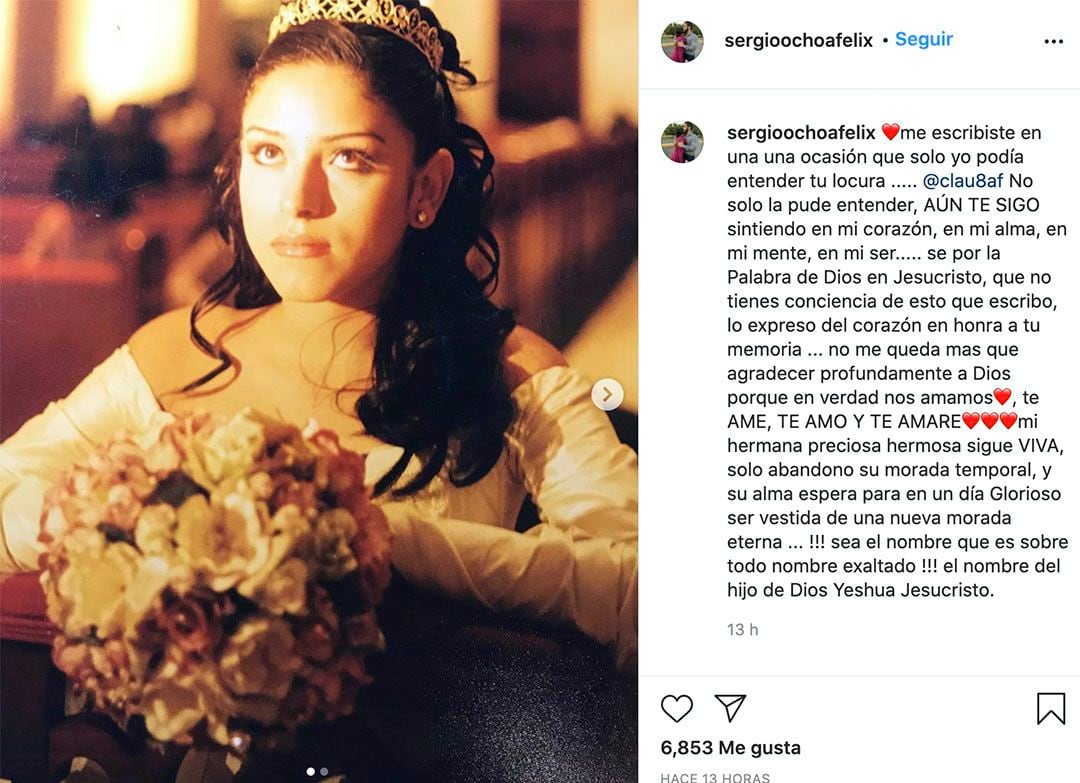Viewport: 1080px width, 783px height.
Task: Select the second carousel dot indicator
Action: (x=324, y=772)
